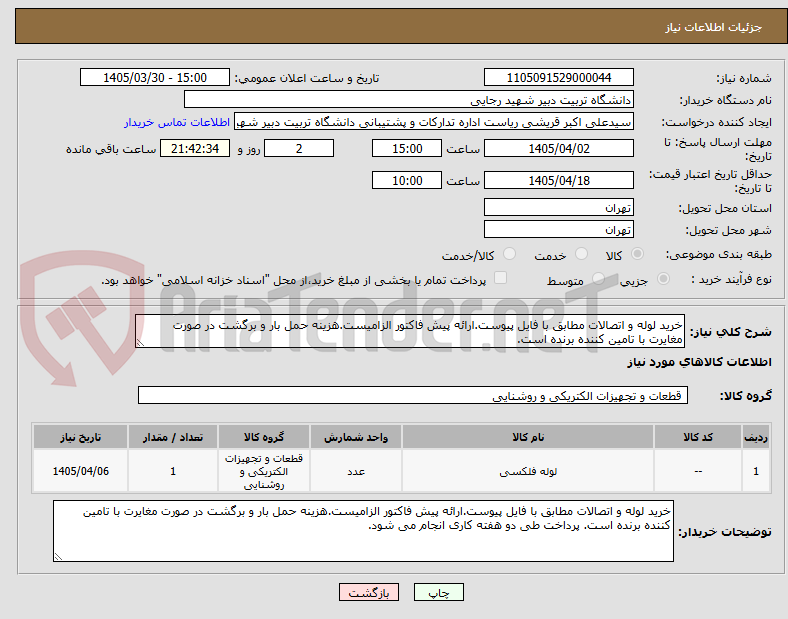Click the 1405/04/06 need date cell
The height and width of the screenshot is (619, 788).
(x=80, y=471)
